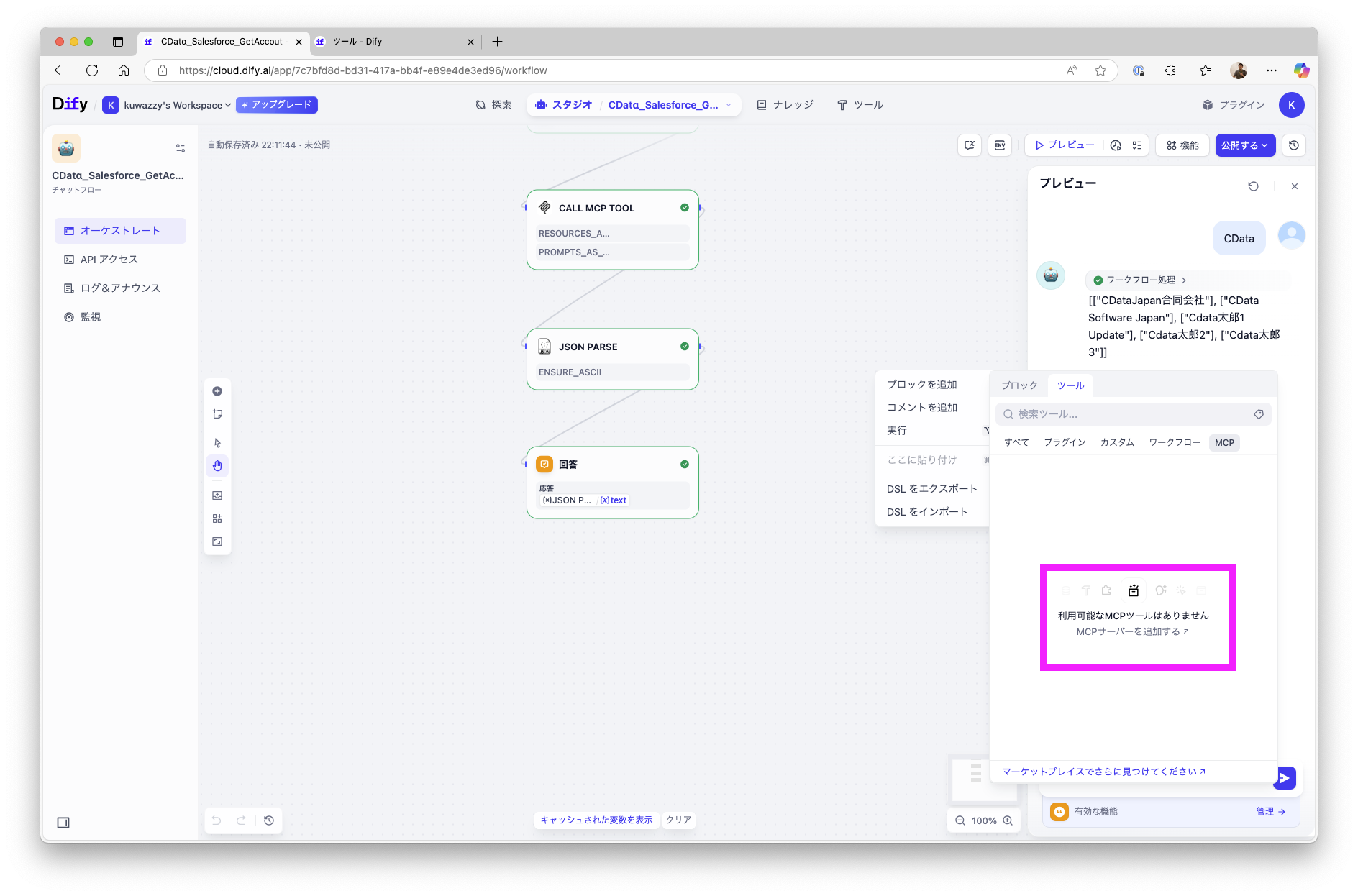
Task: Zoom in with the plus magnifier
Action: 1008,820
